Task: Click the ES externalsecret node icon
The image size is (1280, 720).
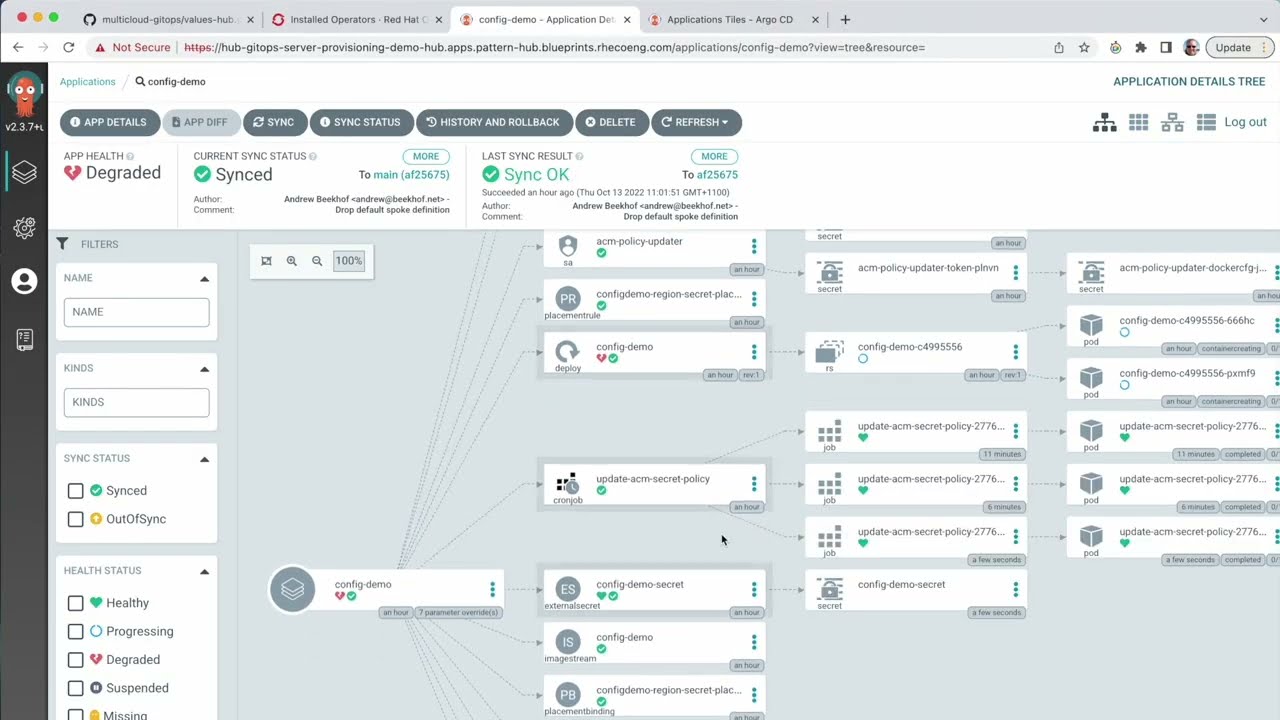Action: click(x=567, y=589)
